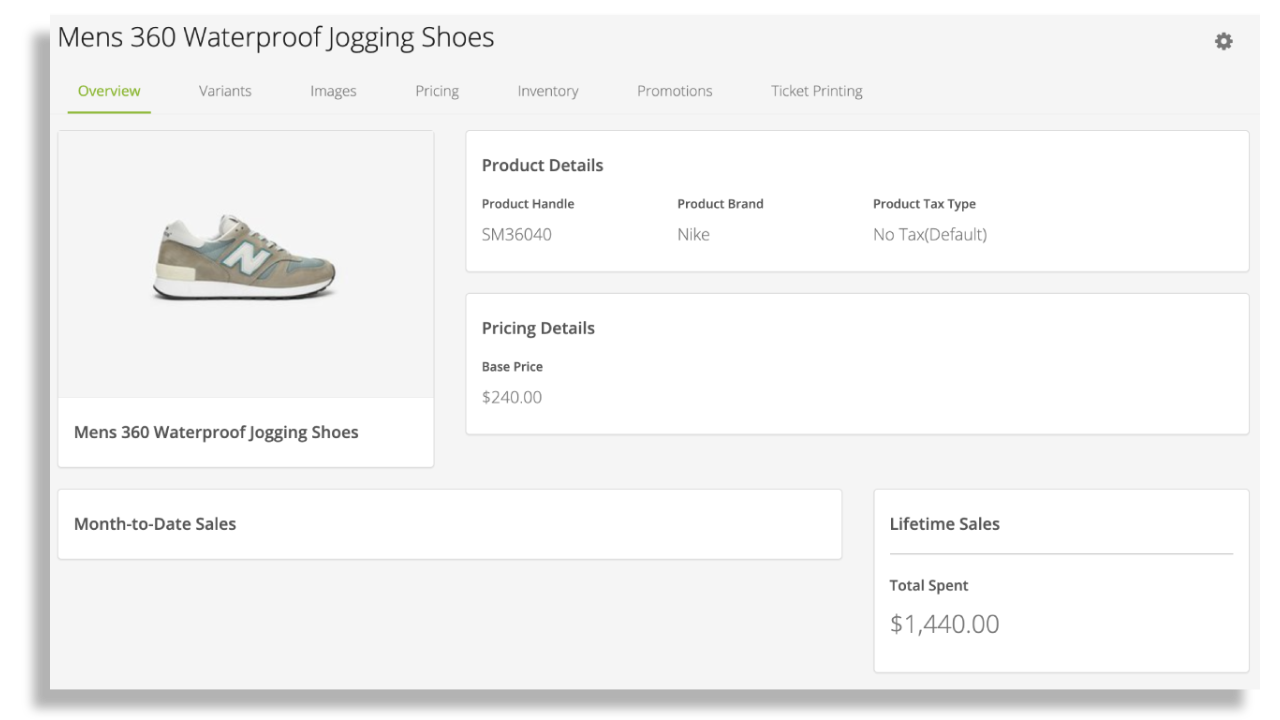
Task: Click the Product Brand label
Action: click(720, 204)
